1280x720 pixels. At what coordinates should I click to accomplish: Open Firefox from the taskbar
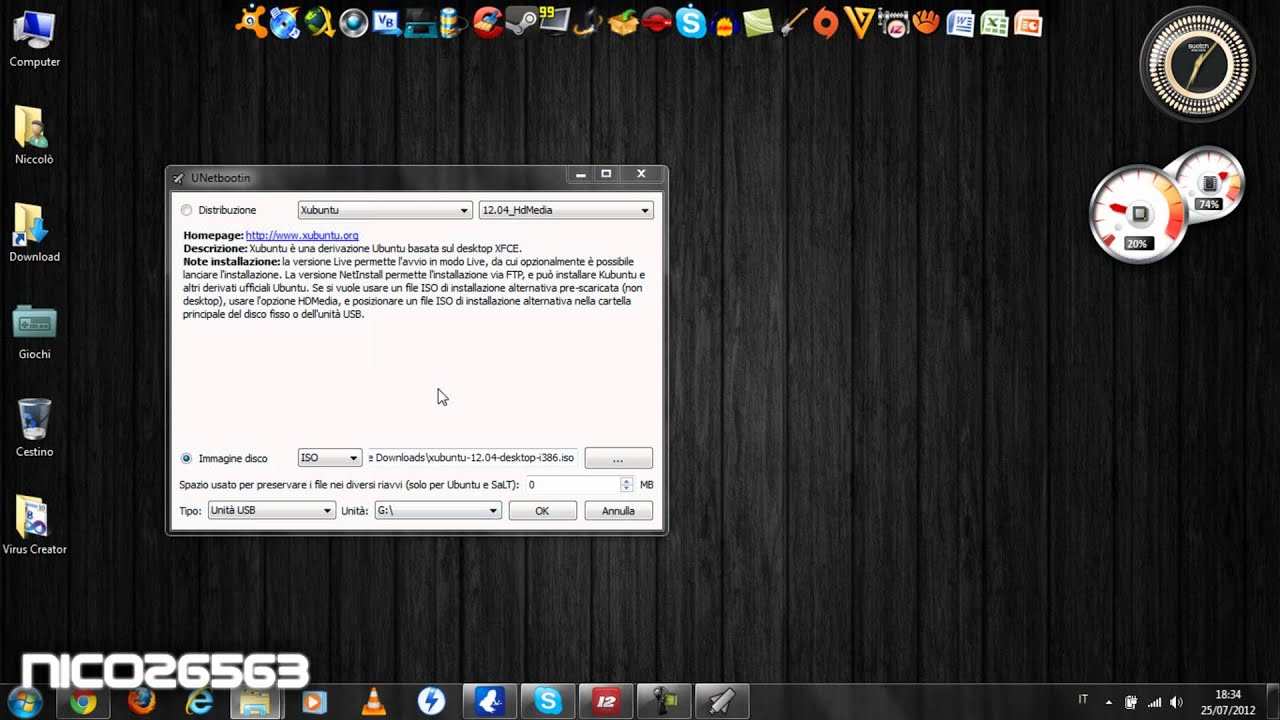click(x=141, y=702)
